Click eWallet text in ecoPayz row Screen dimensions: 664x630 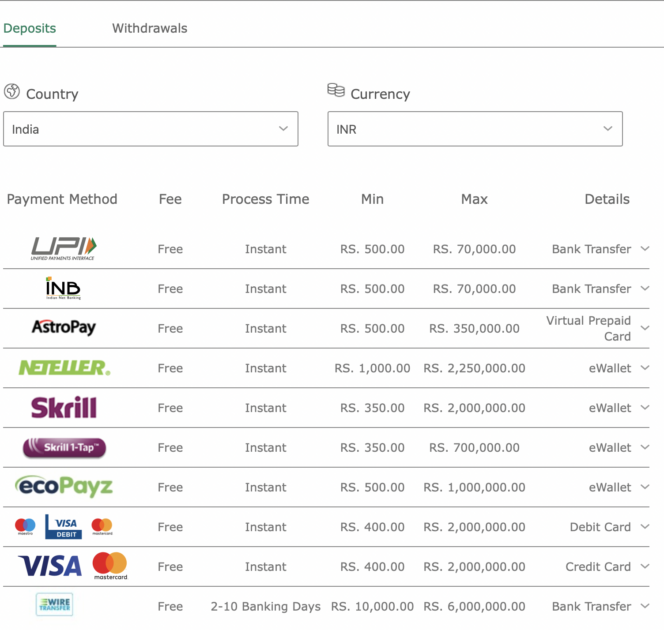pos(610,487)
